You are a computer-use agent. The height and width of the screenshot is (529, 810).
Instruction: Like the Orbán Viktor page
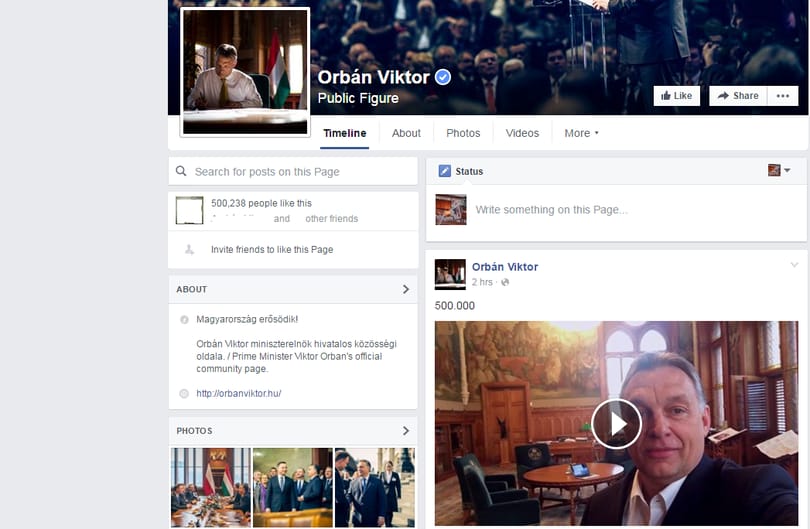coord(677,96)
